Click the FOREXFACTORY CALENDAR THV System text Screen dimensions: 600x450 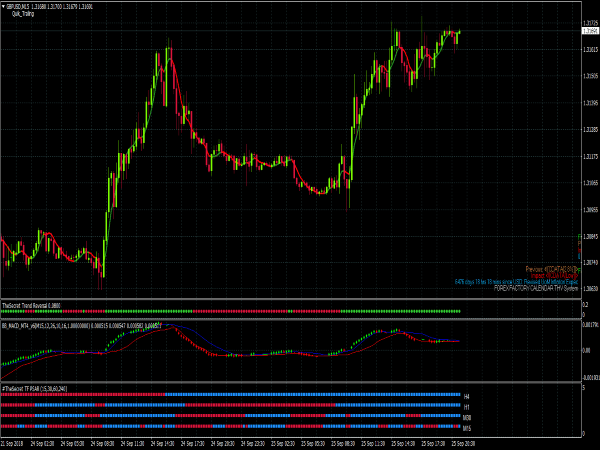click(536, 288)
